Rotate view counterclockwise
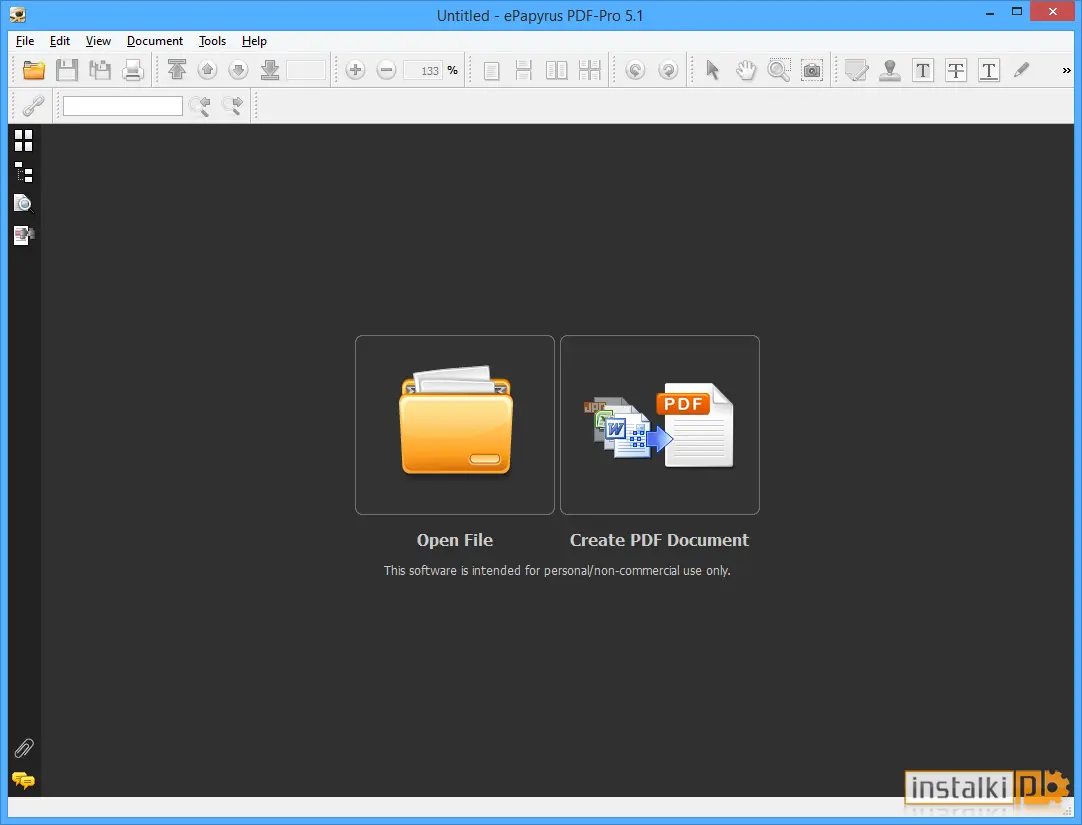Viewport: 1082px width, 825px height. tap(636, 70)
